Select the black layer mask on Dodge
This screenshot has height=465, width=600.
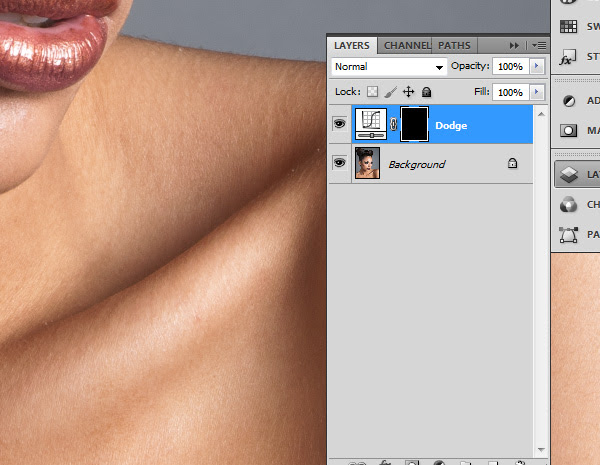(415, 126)
